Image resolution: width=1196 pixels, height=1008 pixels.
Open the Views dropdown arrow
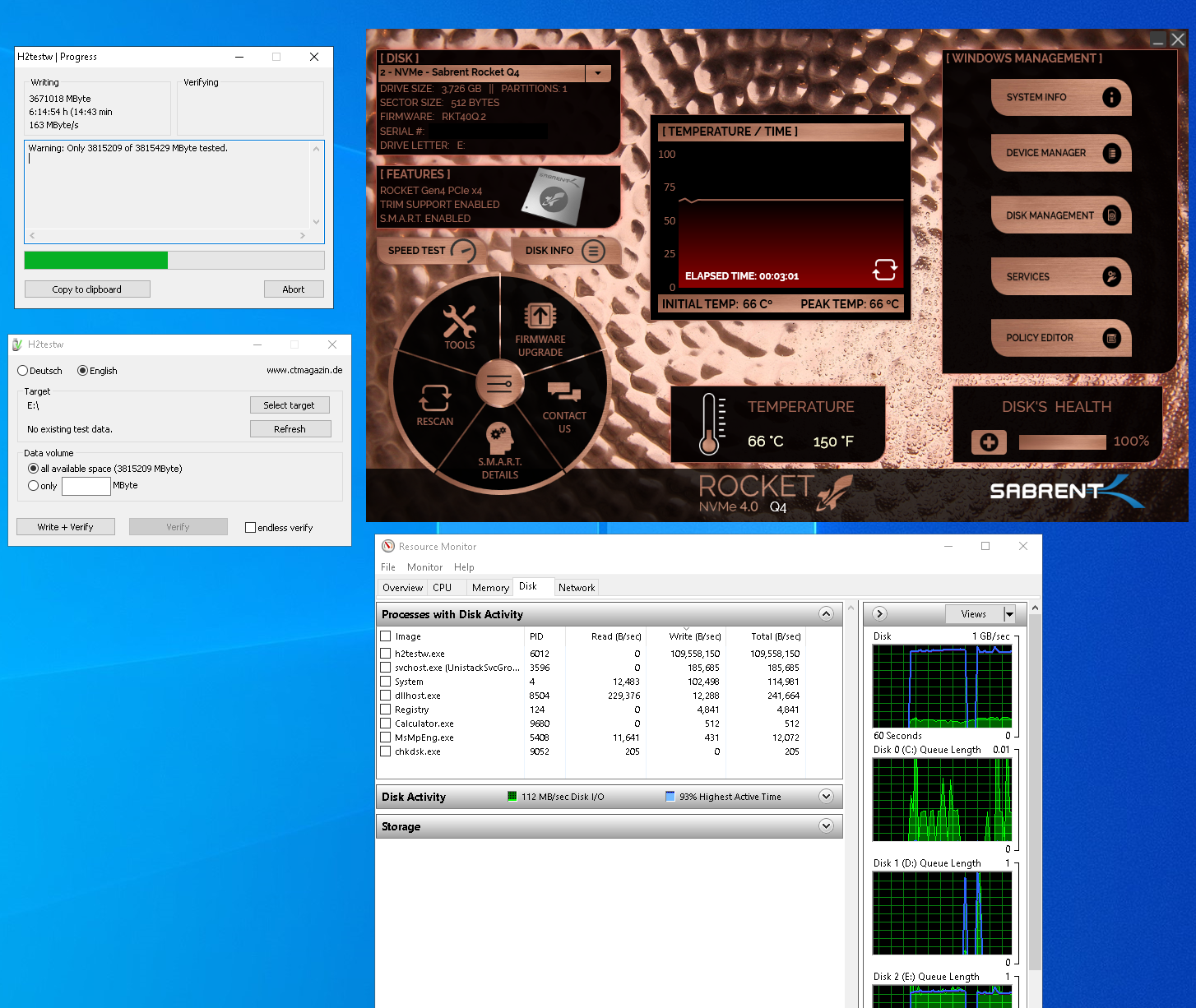point(1009,614)
